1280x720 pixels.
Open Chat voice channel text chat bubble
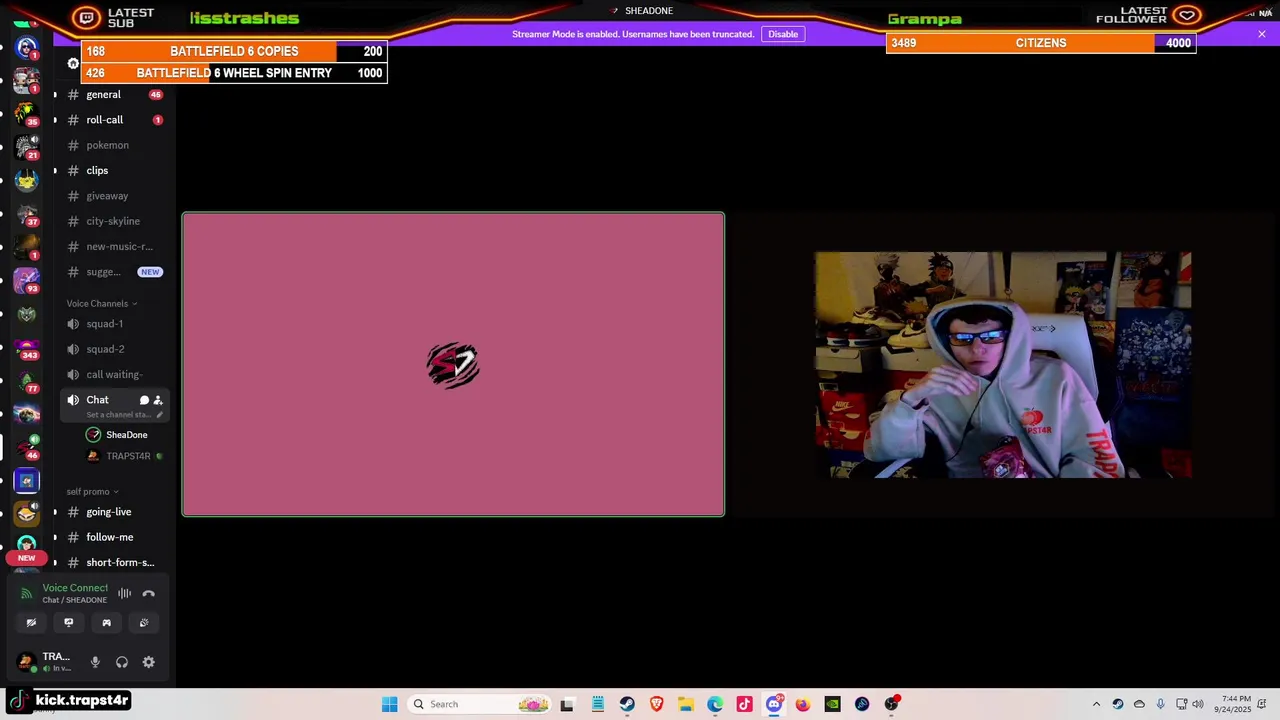tap(144, 400)
